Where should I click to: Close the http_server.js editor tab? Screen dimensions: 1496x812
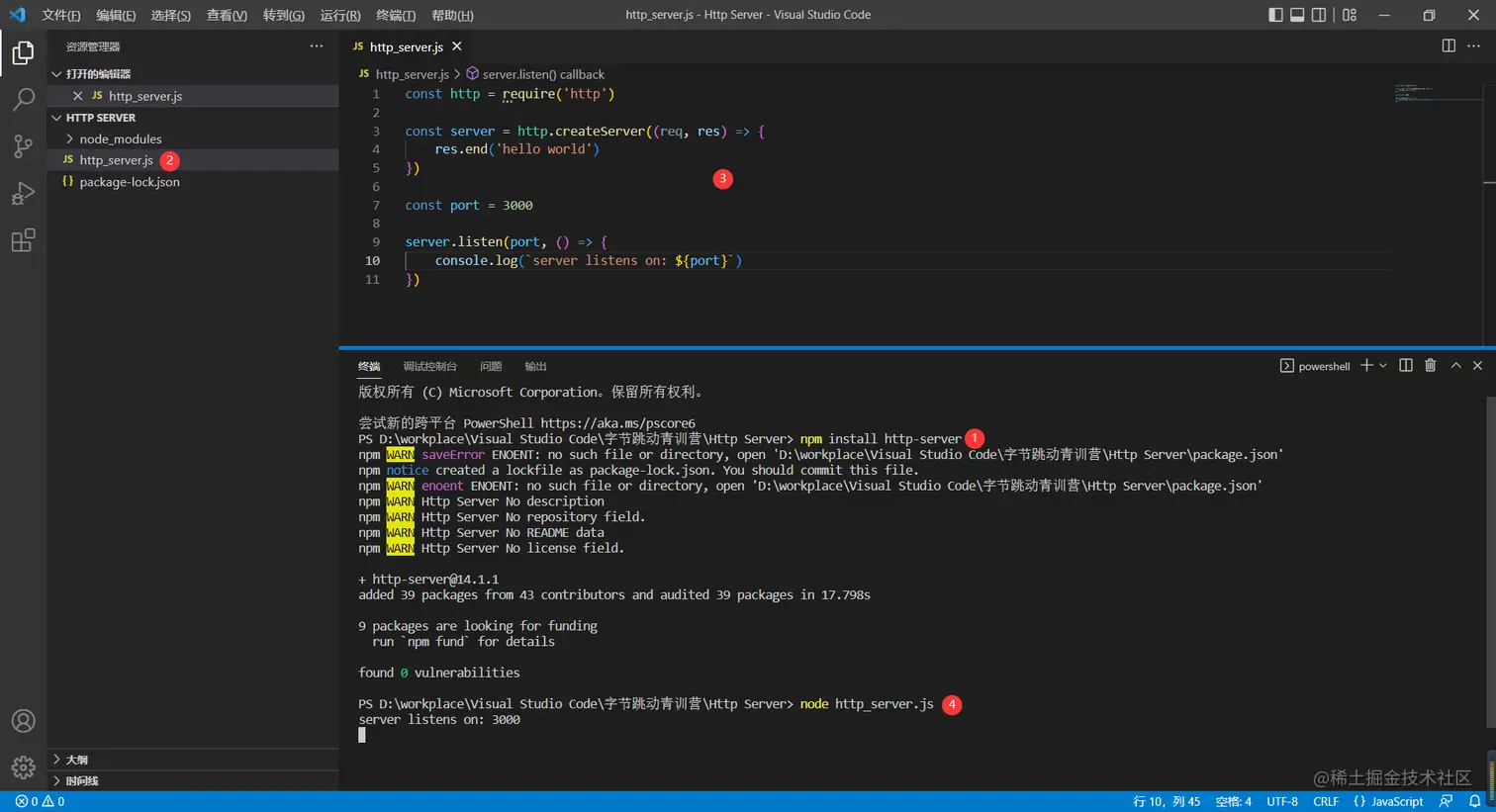456,46
